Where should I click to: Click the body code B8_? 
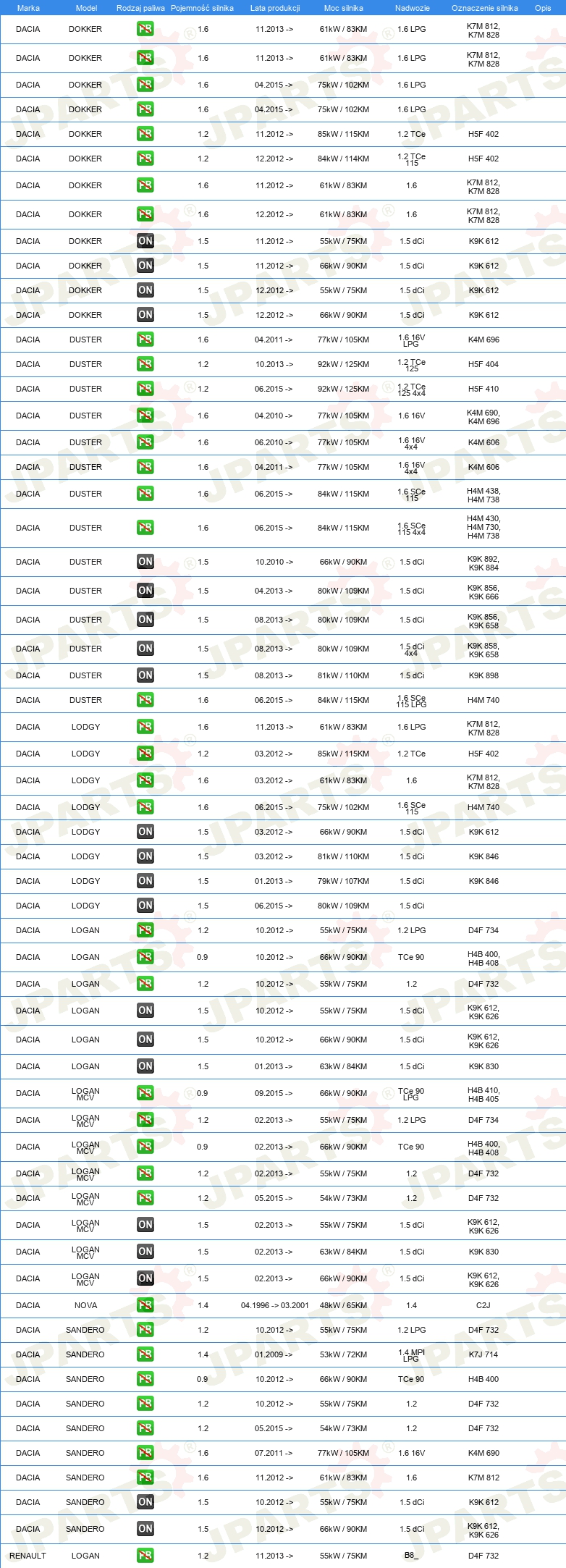tap(411, 1556)
